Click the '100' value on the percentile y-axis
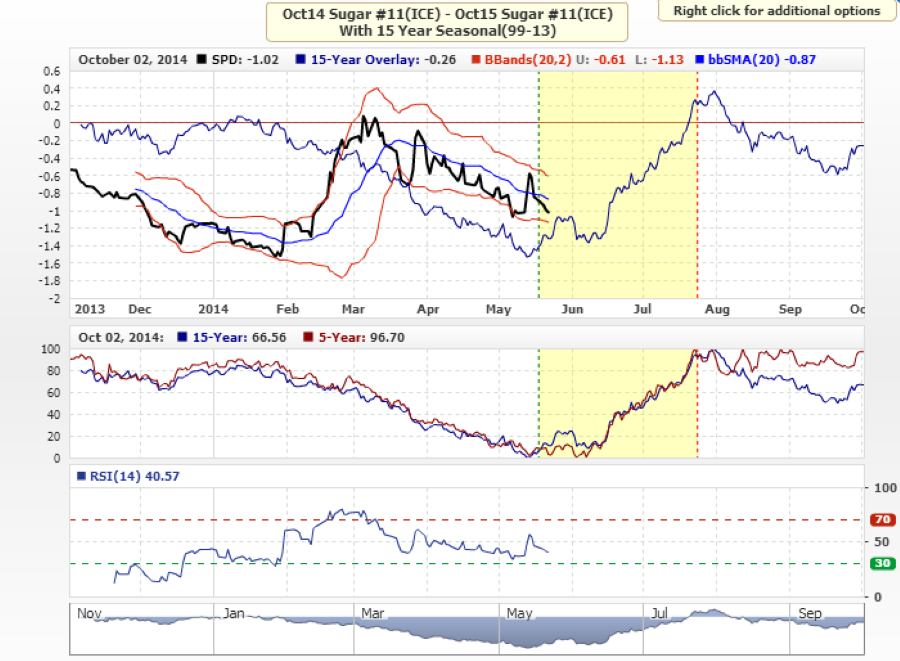 [x=51, y=349]
